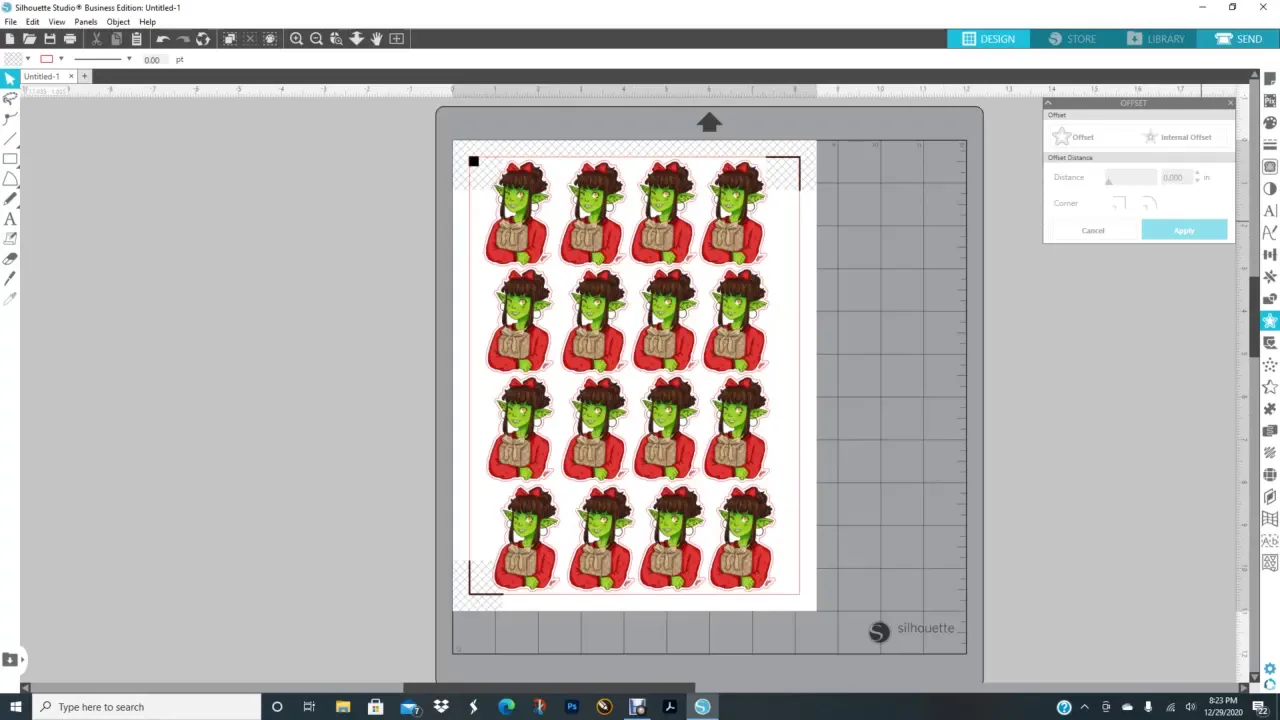Image resolution: width=1280 pixels, height=720 pixels.
Task: Click the Fit to Page icon
Action: click(x=397, y=38)
